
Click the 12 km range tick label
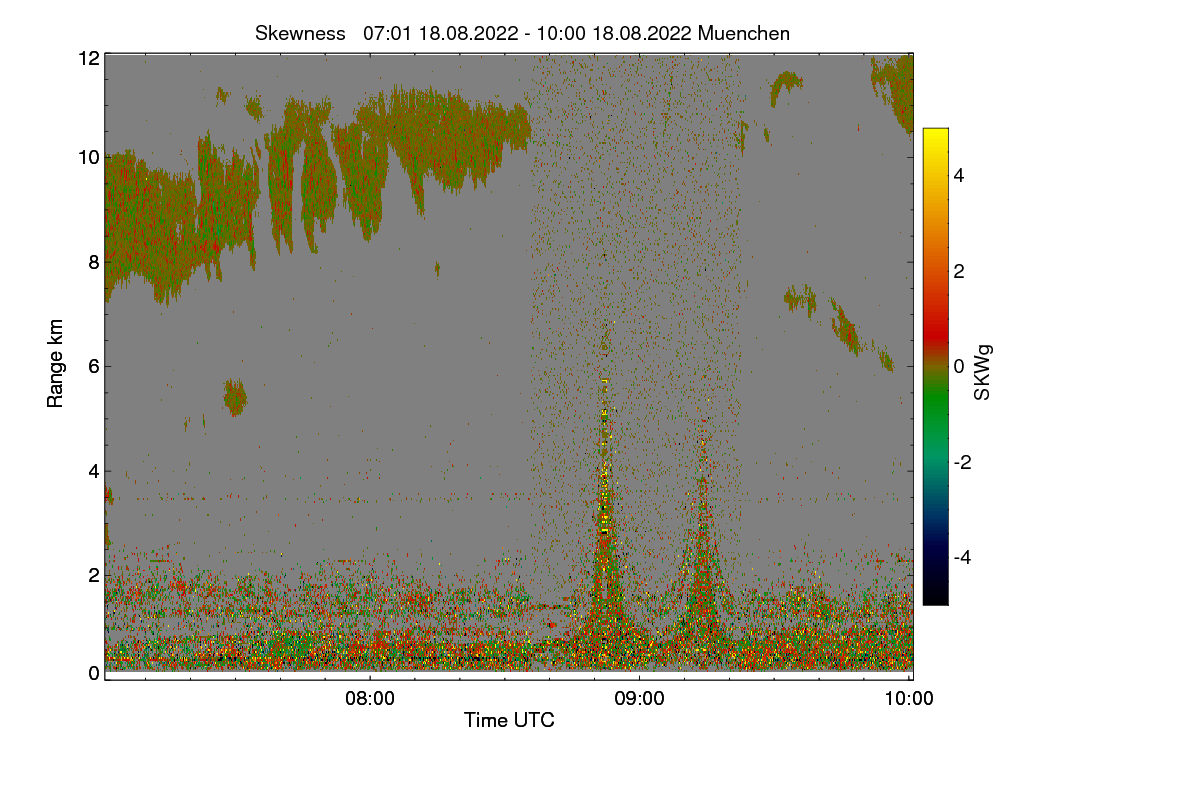88,58
